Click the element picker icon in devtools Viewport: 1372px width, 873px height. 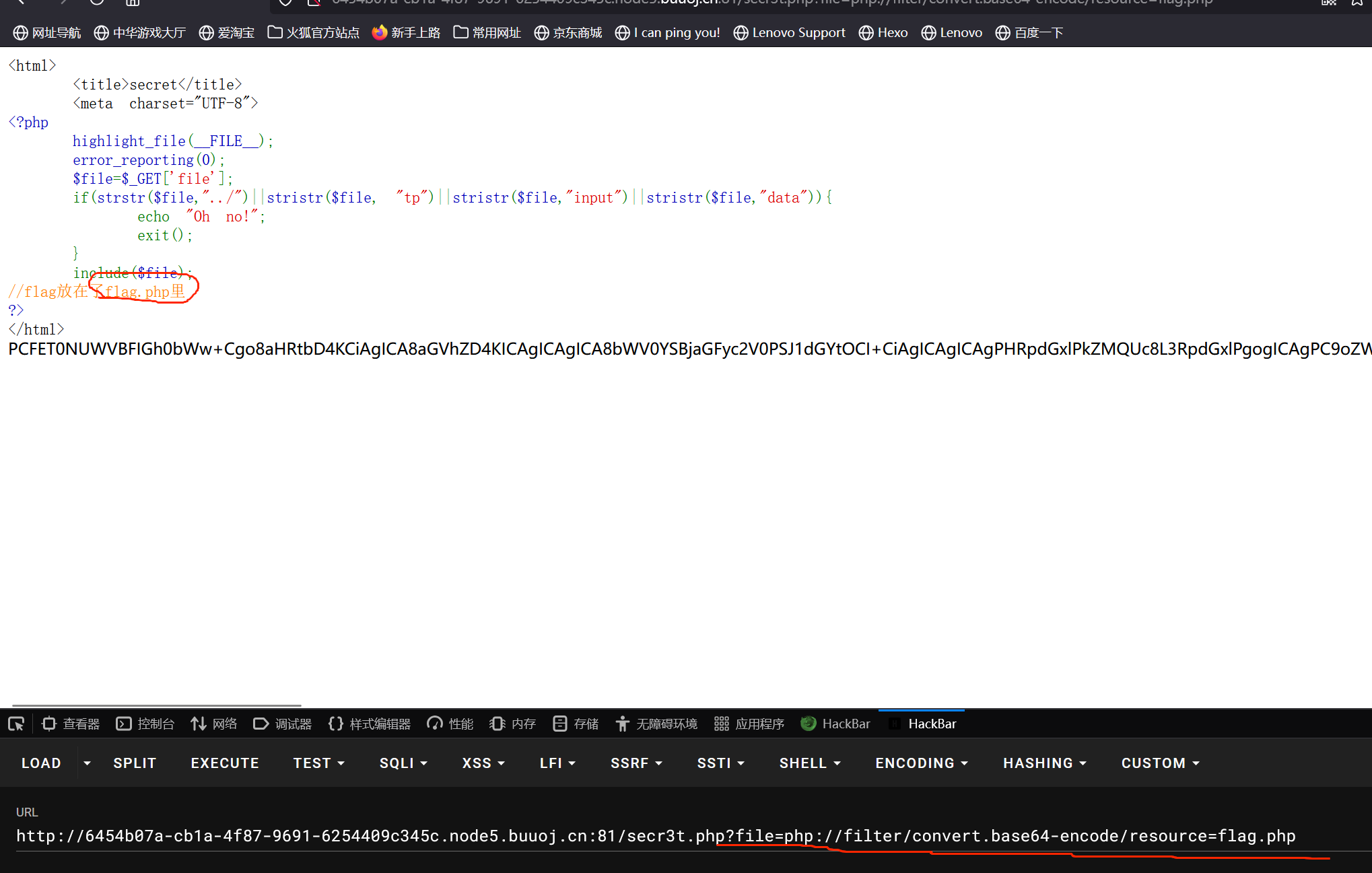[16, 724]
